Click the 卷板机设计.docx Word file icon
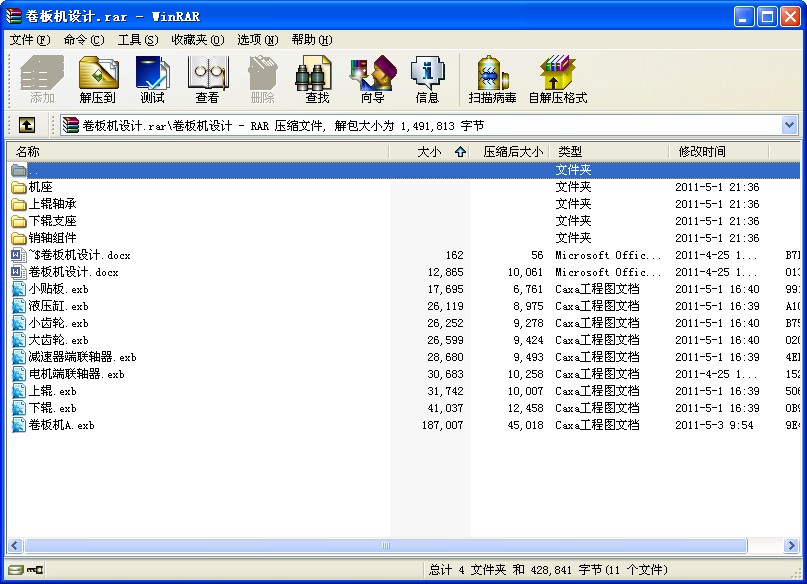807x584 pixels. [19, 272]
